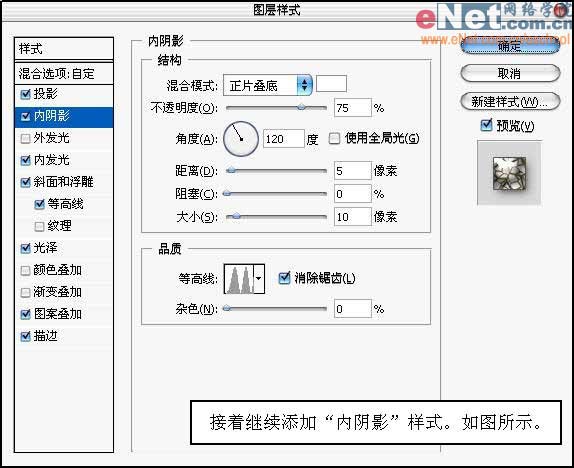
Task: Toggle the 光泽 satin checkbox
Action: tap(25, 248)
